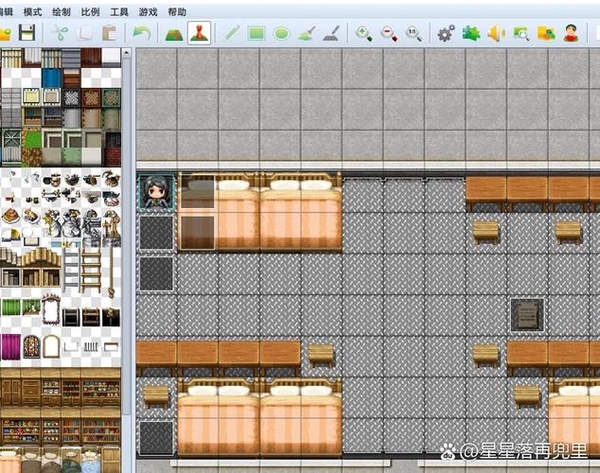Click the paste clipboard icon
The image size is (600, 473).
[x=109, y=33]
